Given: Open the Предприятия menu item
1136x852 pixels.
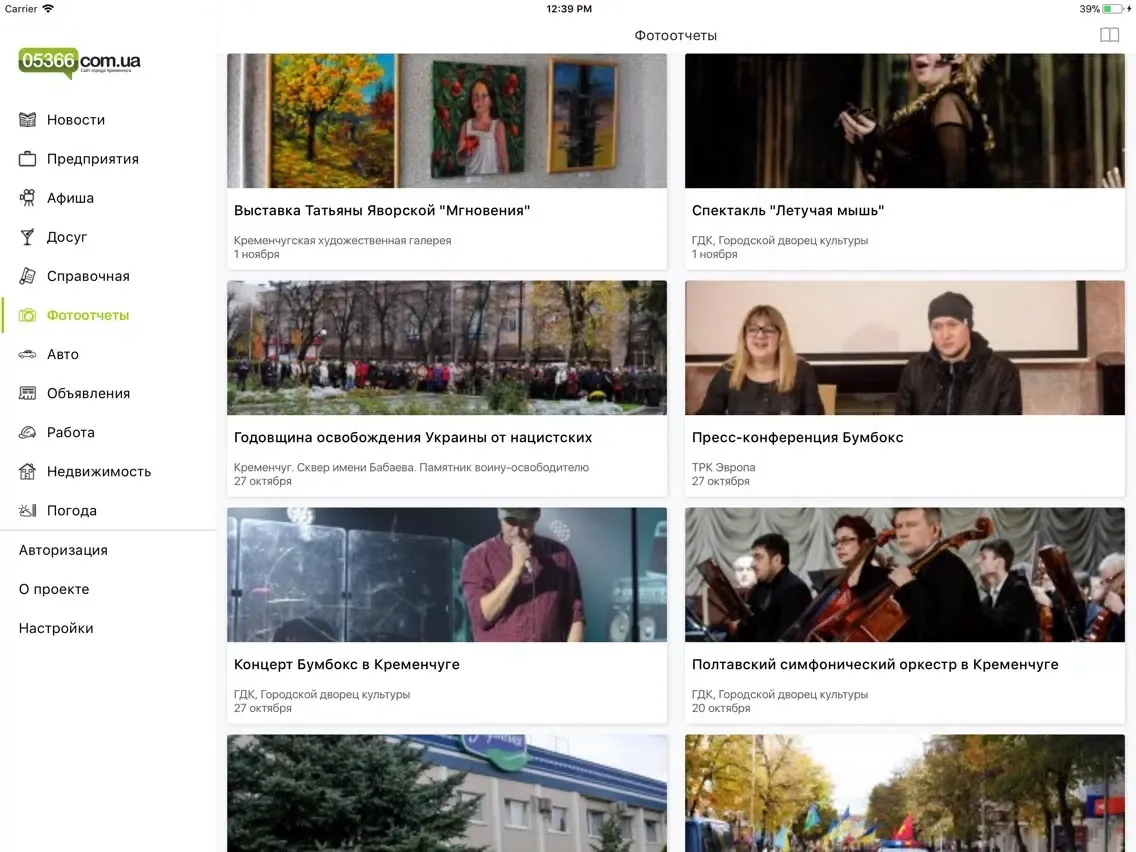Looking at the screenshot, I should pos(93,159).
